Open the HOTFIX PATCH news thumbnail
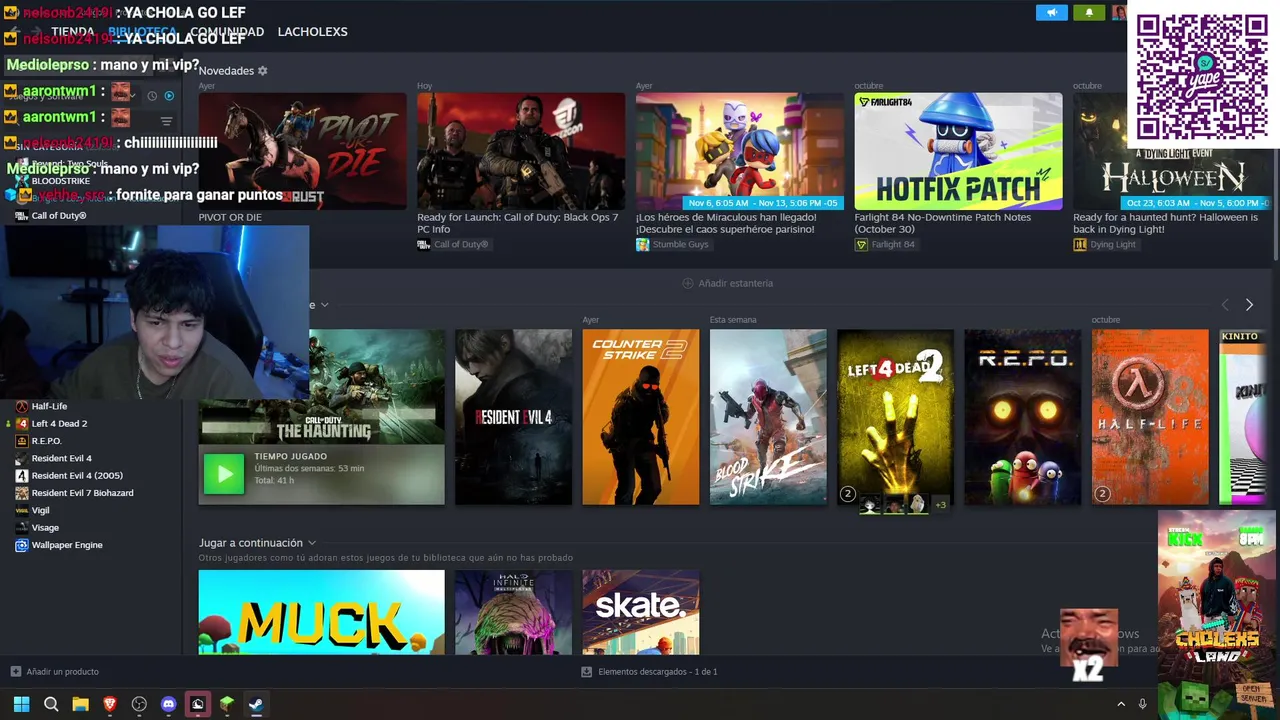This screenshot has height=720, width=1280. (x=959, y=151)
